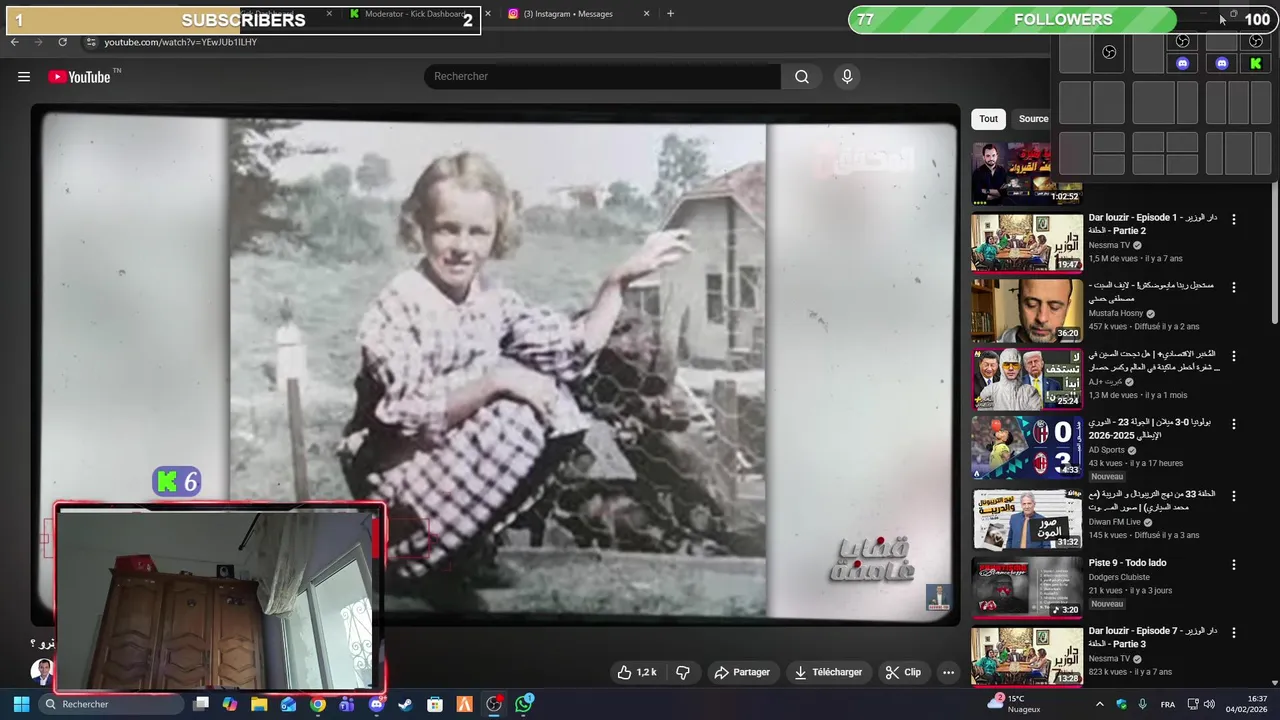Viewport: 1280px width, 720px height.
Task: Open options menu for Diwan FM Live video
Action: pyautogui.click(x=1233, y=495)
